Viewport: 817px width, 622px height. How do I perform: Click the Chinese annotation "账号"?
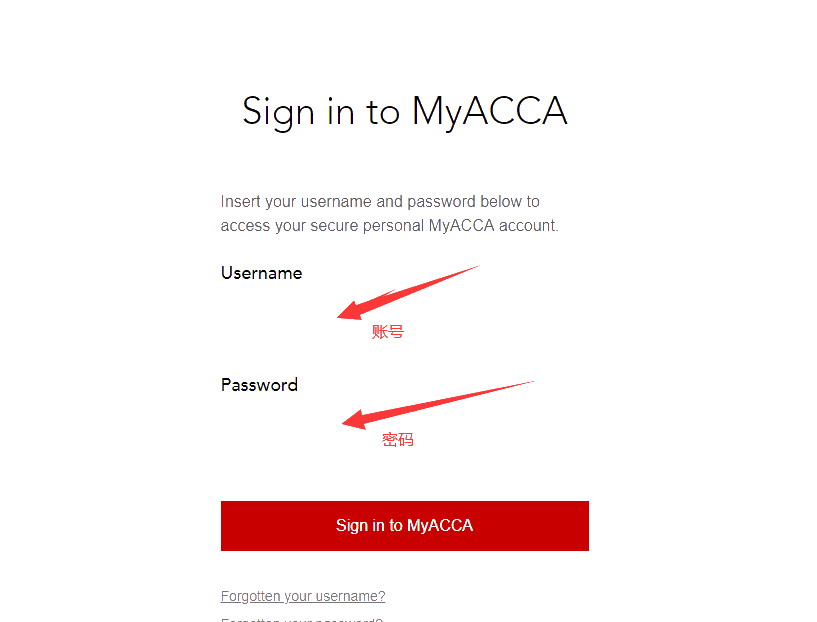click(x=388, y=331)
